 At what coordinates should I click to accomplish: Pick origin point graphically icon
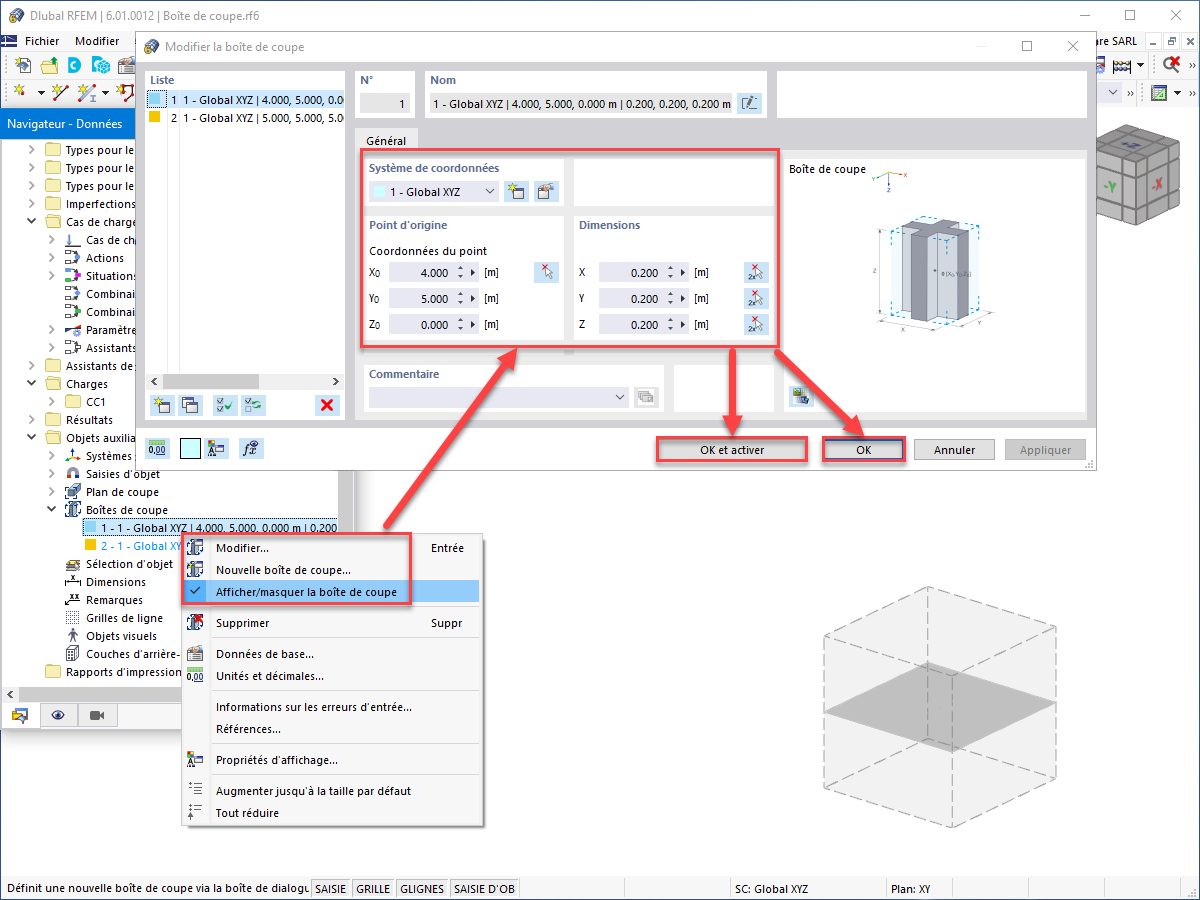click(546, 272)
